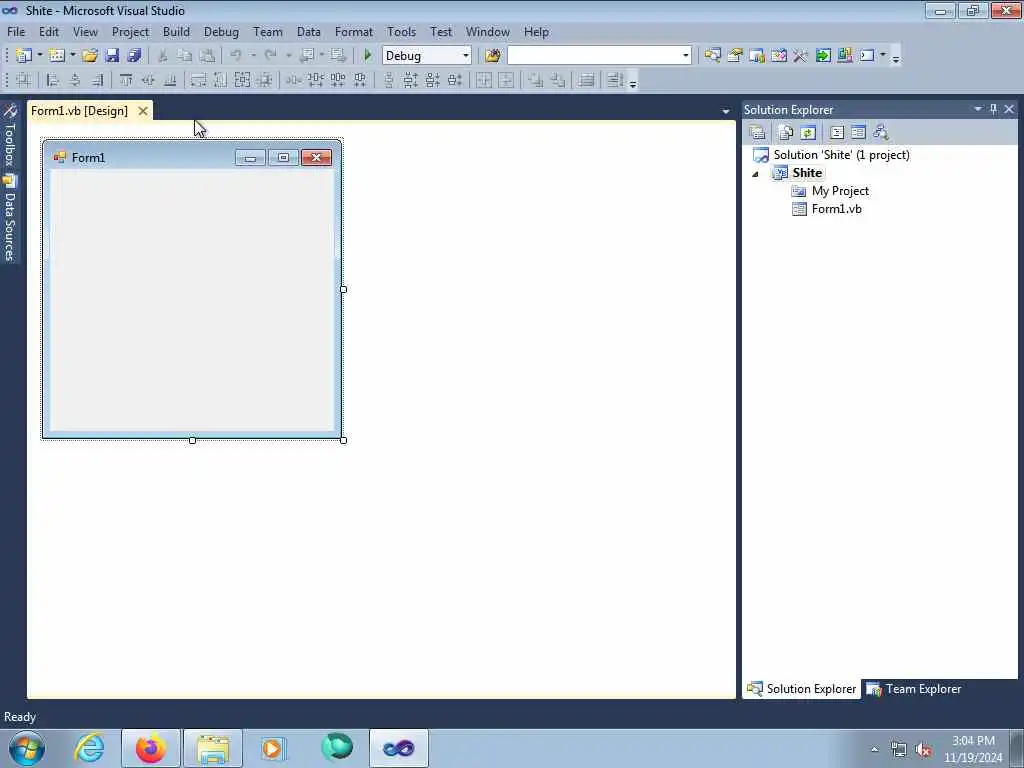Open the Solution Explorer window position dropdown
The width and height of the screenshot is (1024, 768).
point(978,109)
